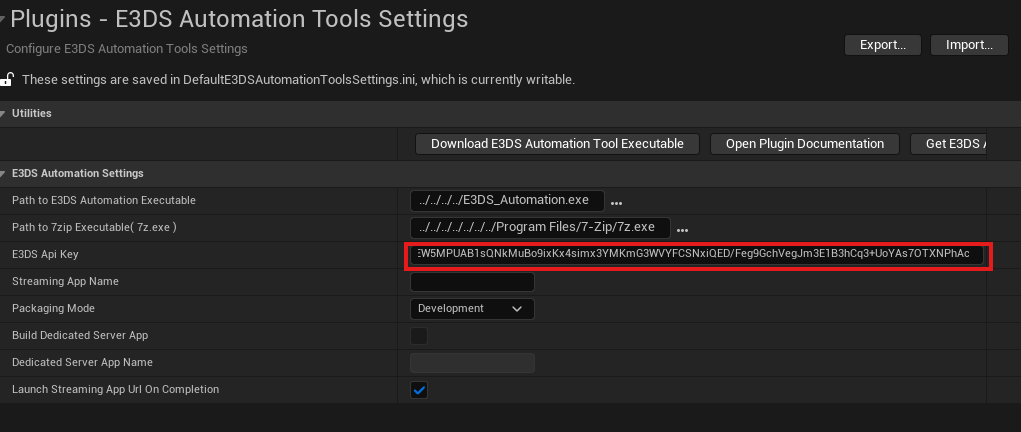Screen dimensions: 1021x432
Task: Click the lock icon beside the writable settings notice
Action: (x=7, y=79)
